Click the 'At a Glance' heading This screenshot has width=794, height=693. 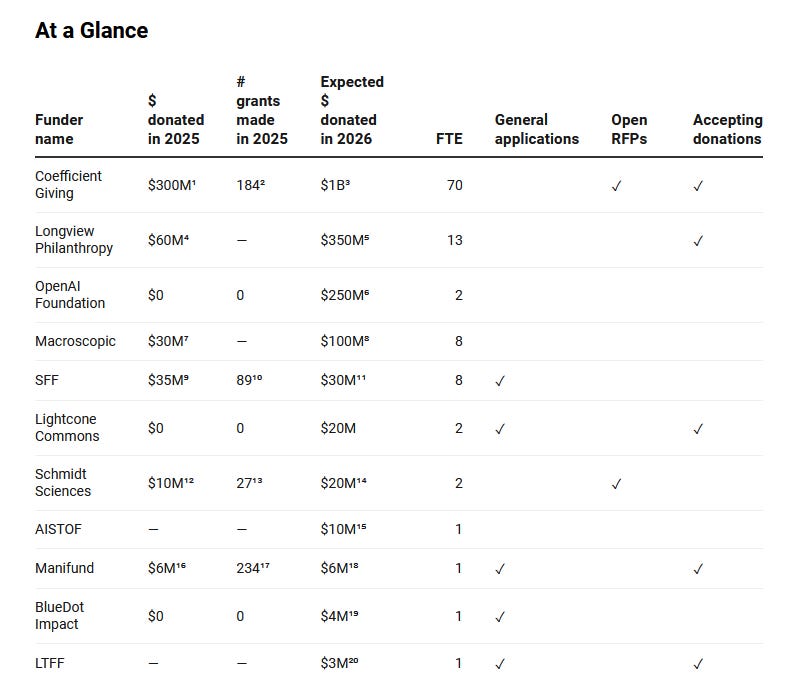[92, 30]
